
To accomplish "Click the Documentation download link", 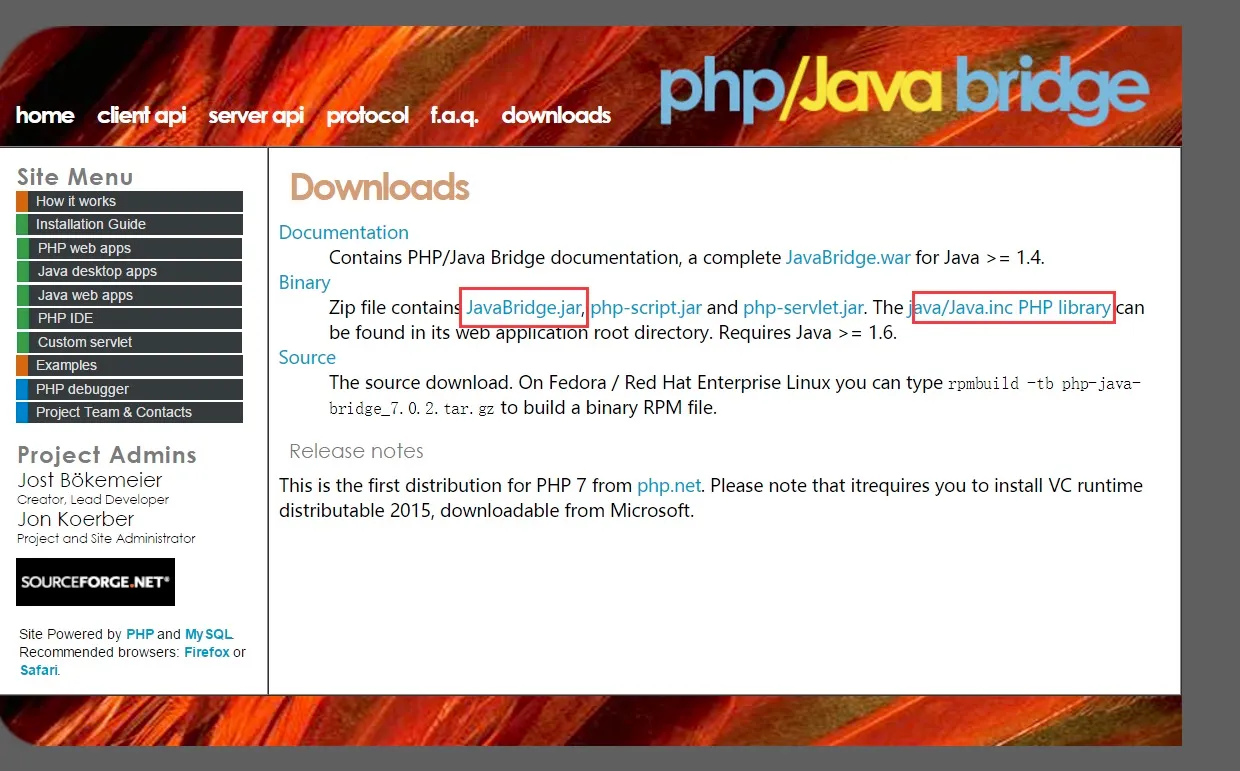I will pos(343,232).
